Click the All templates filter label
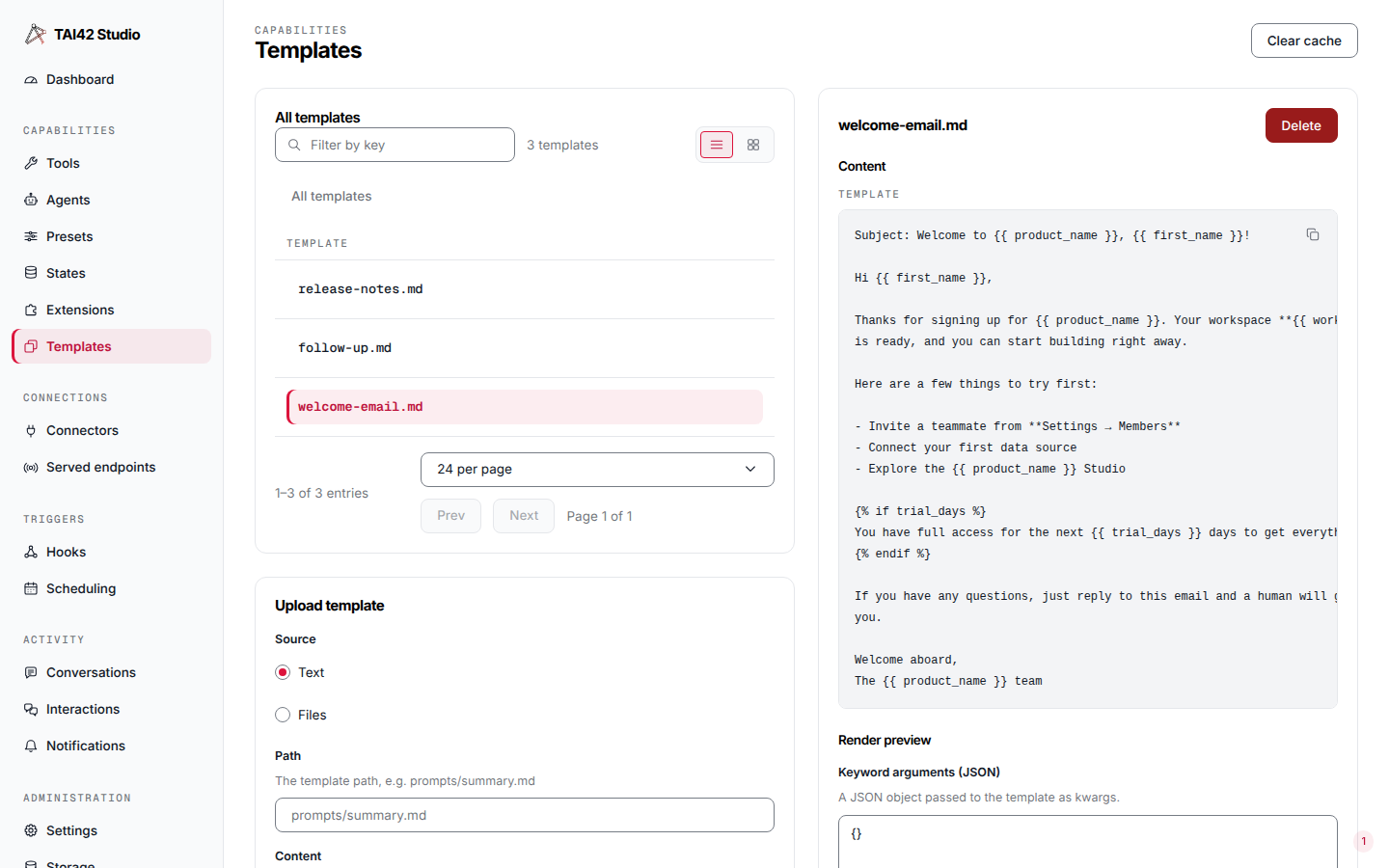This screenshot has width=1389, height=868. tap(332, 197)
